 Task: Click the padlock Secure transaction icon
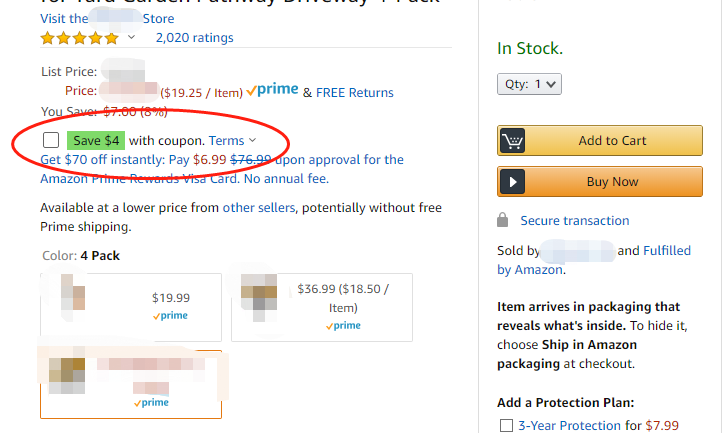[x=503, y=221]
